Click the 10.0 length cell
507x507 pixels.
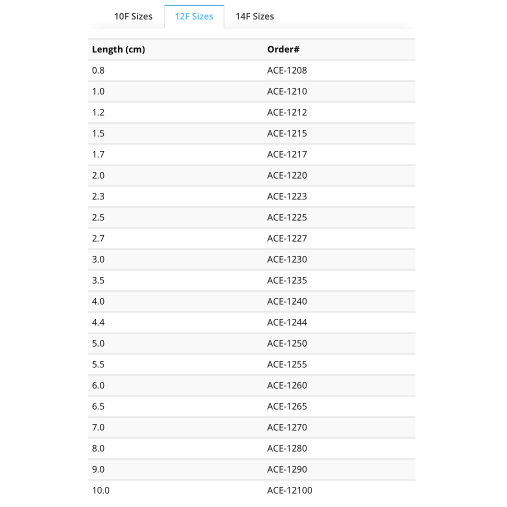point(101,490)
